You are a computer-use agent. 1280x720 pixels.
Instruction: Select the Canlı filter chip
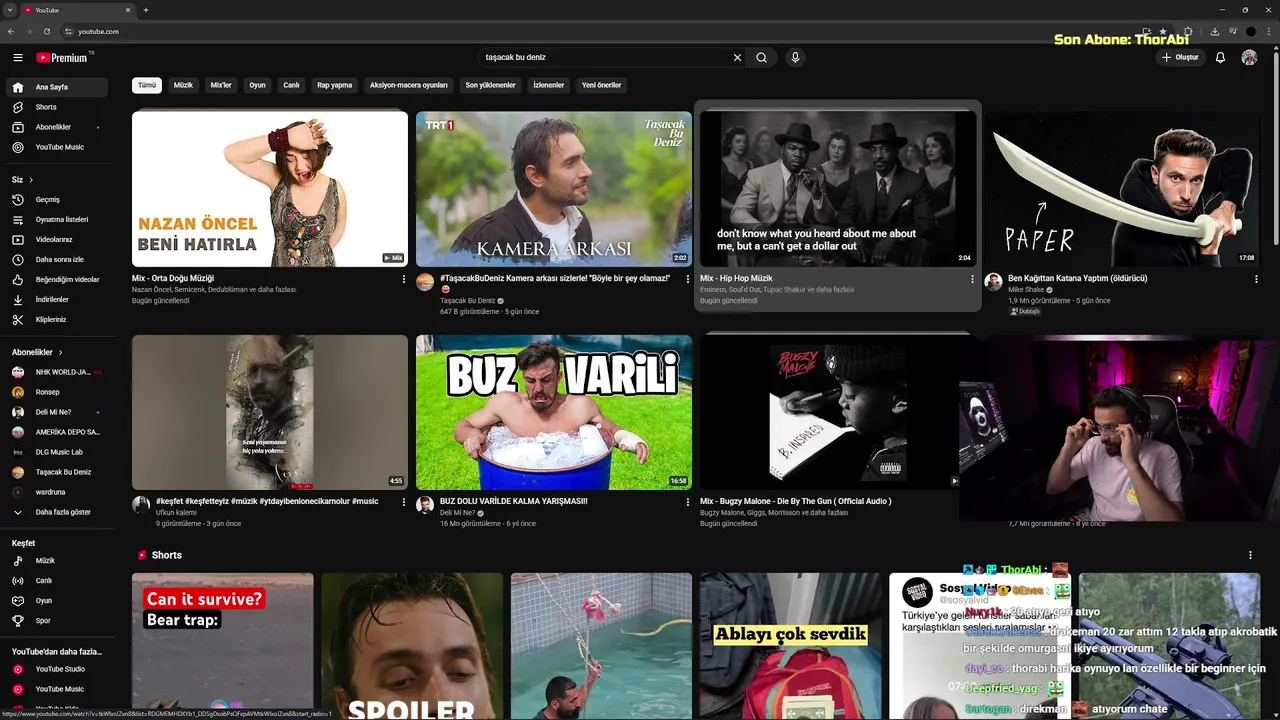291,85
